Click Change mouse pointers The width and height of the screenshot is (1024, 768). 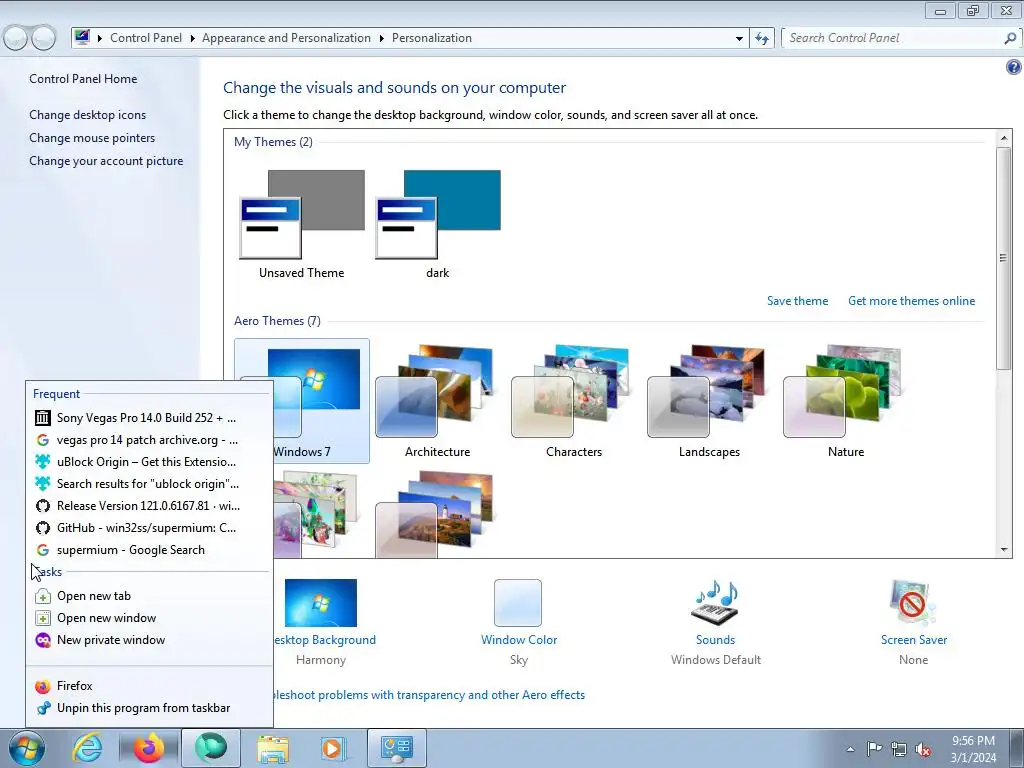tap(92, 138)
